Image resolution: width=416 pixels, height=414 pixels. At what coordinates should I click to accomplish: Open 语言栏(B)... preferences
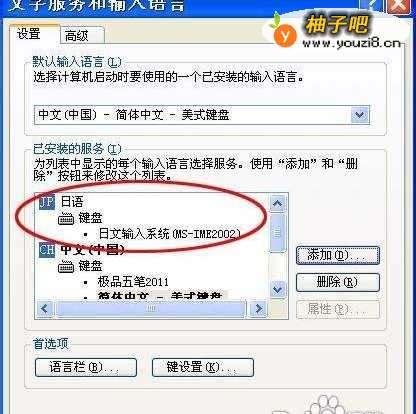point(86,367)
